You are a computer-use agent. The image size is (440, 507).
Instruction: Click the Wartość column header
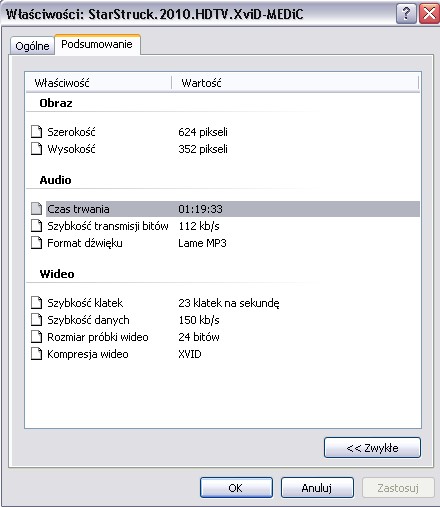(x=295, y=83)
